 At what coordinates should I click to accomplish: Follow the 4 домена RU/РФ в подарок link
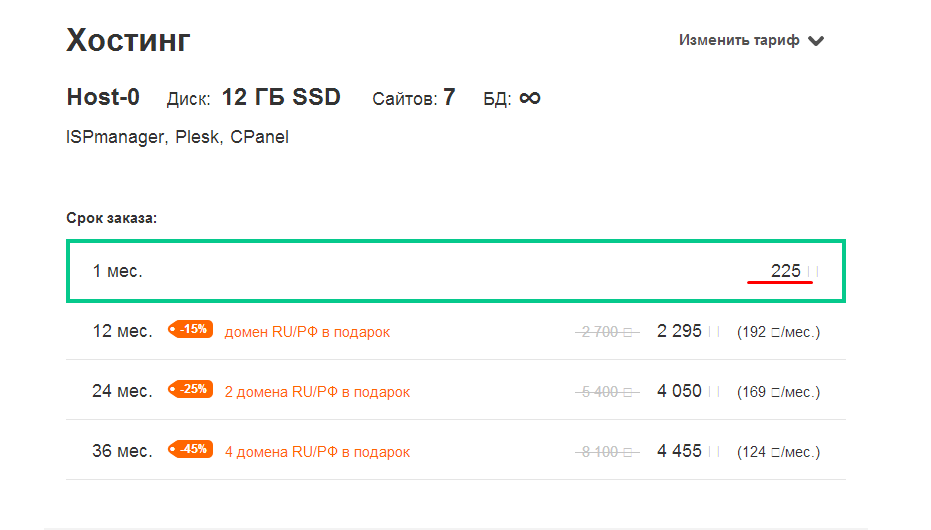point(317,452)
